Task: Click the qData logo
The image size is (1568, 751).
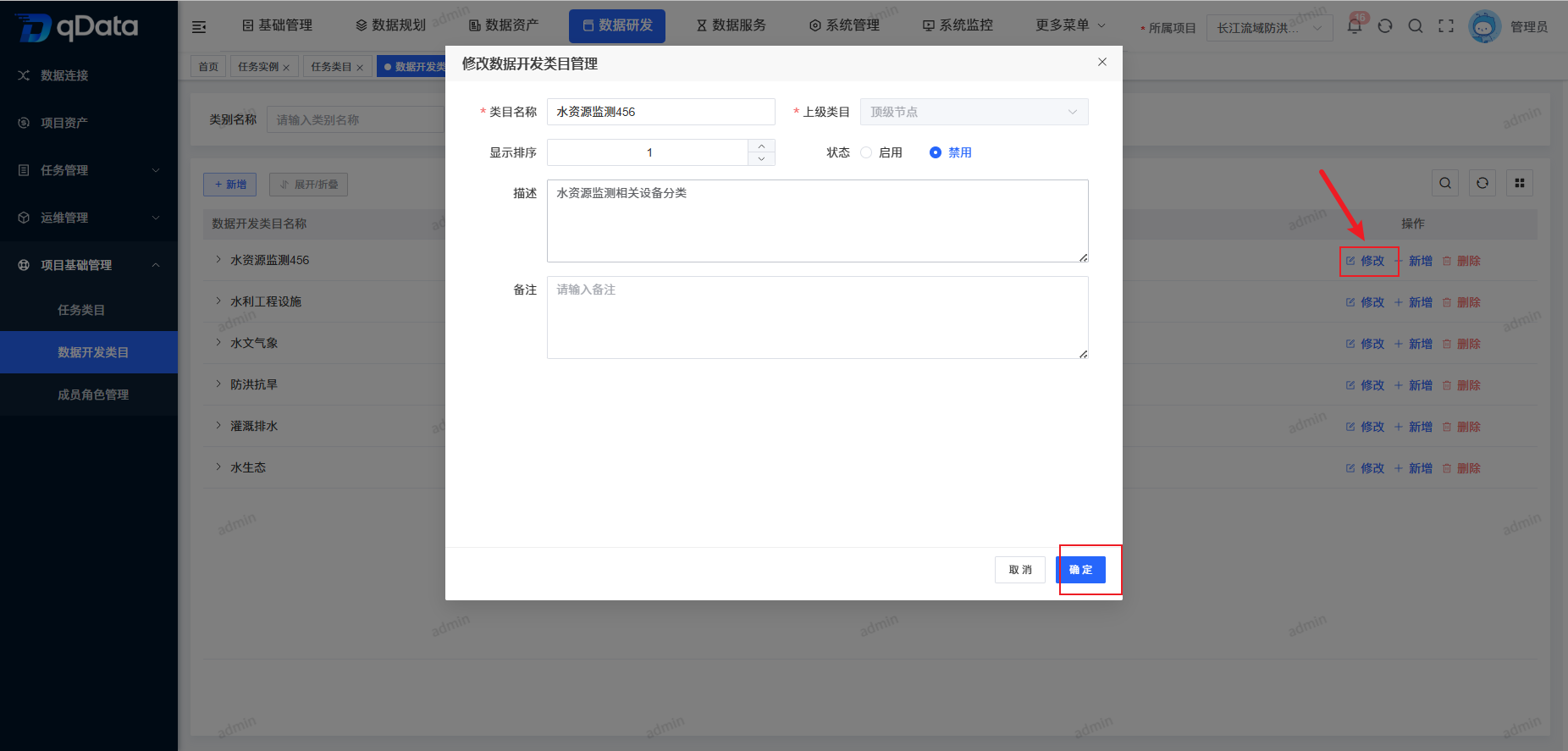Action: [x=77, y=27]
